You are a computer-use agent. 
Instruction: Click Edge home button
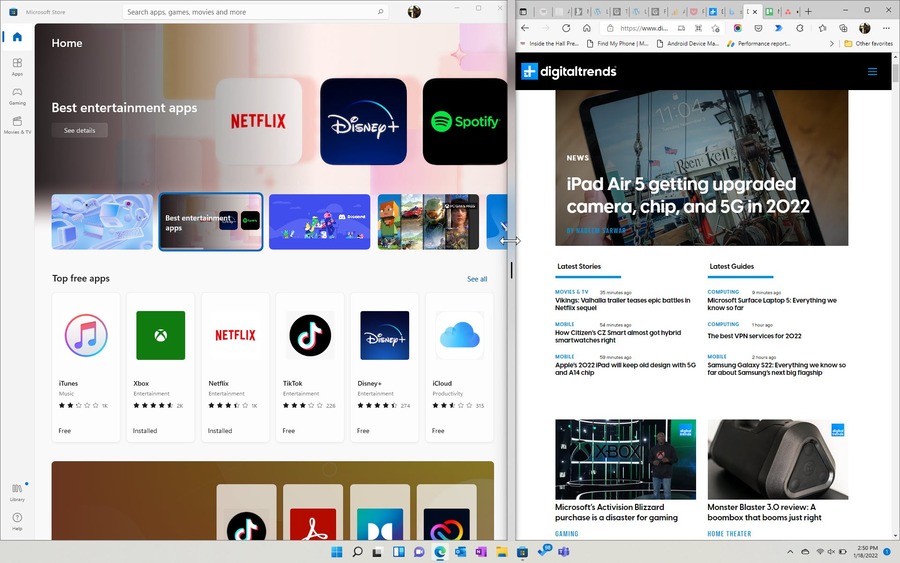(587, 28)
